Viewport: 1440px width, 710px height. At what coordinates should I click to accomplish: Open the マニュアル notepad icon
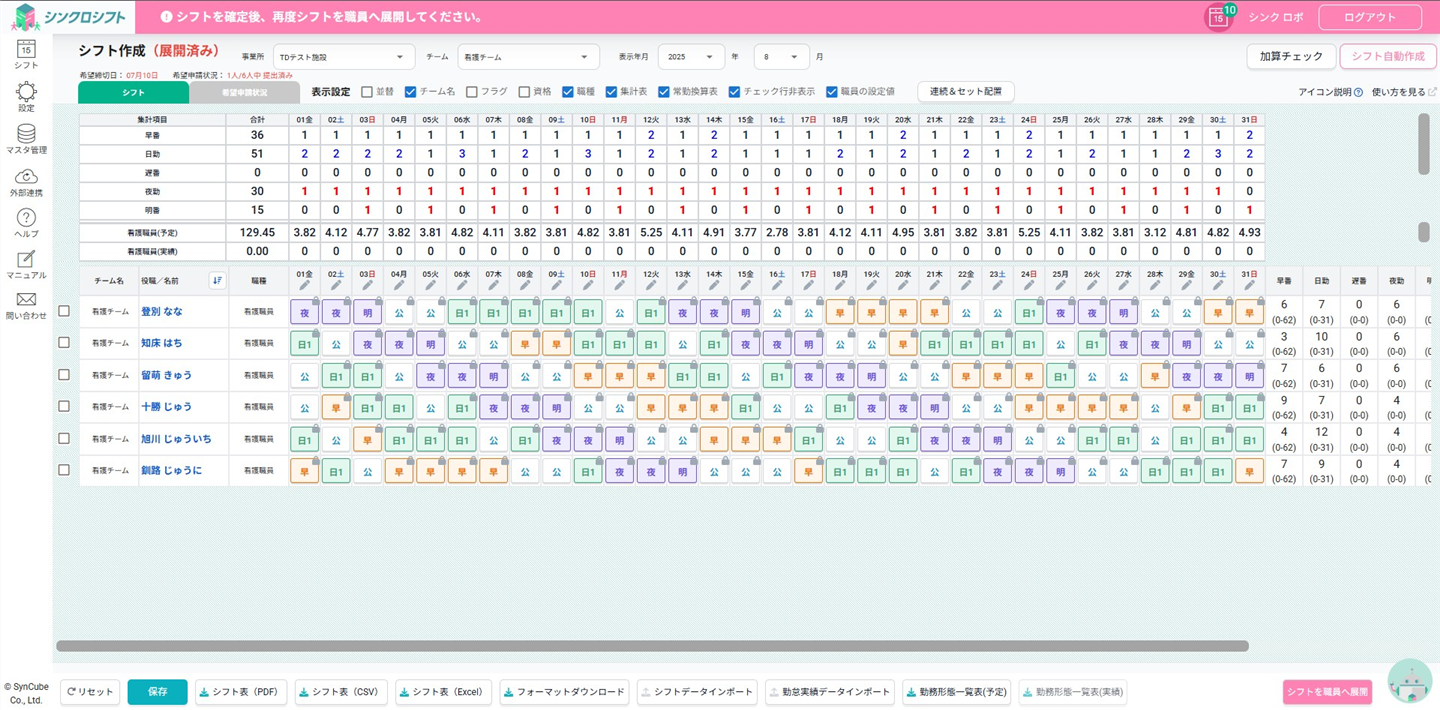tap(26, 259)
